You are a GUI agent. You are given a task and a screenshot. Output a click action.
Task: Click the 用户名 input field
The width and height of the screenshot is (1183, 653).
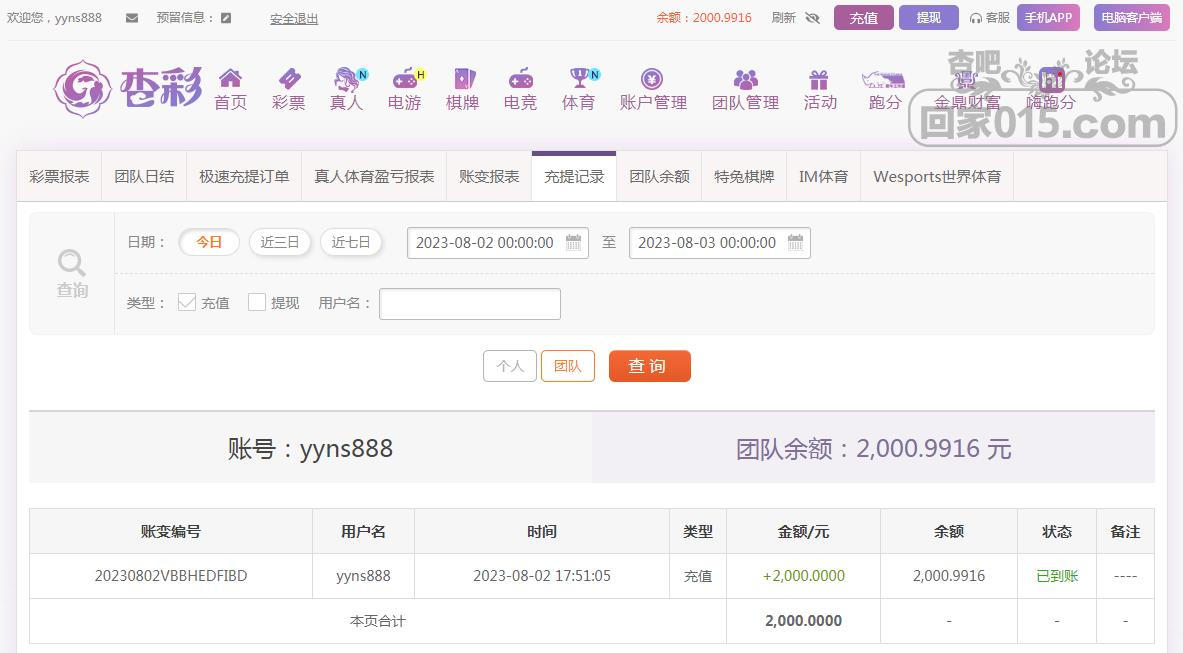470,304
